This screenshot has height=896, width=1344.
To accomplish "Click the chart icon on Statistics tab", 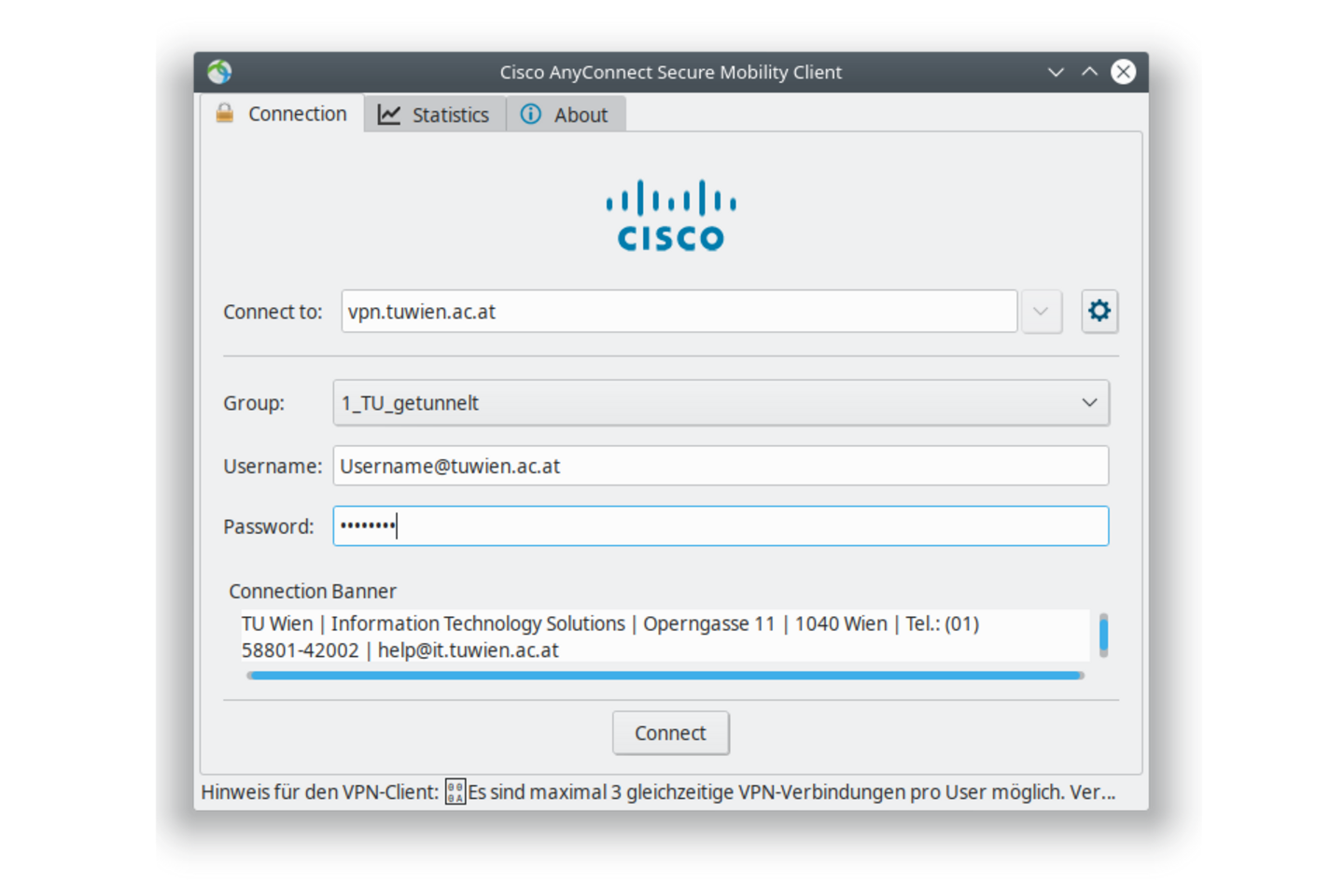I will point(388,114).
